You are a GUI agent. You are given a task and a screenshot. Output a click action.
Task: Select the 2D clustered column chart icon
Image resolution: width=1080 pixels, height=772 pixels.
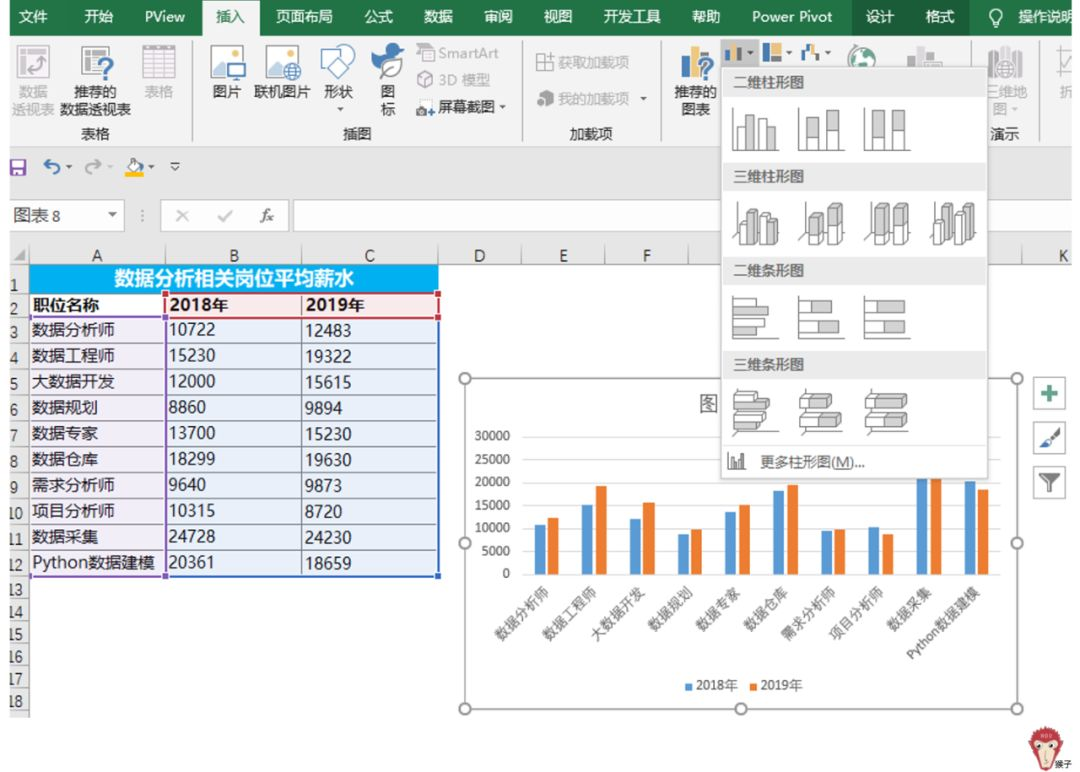click(x=755, y=129)
